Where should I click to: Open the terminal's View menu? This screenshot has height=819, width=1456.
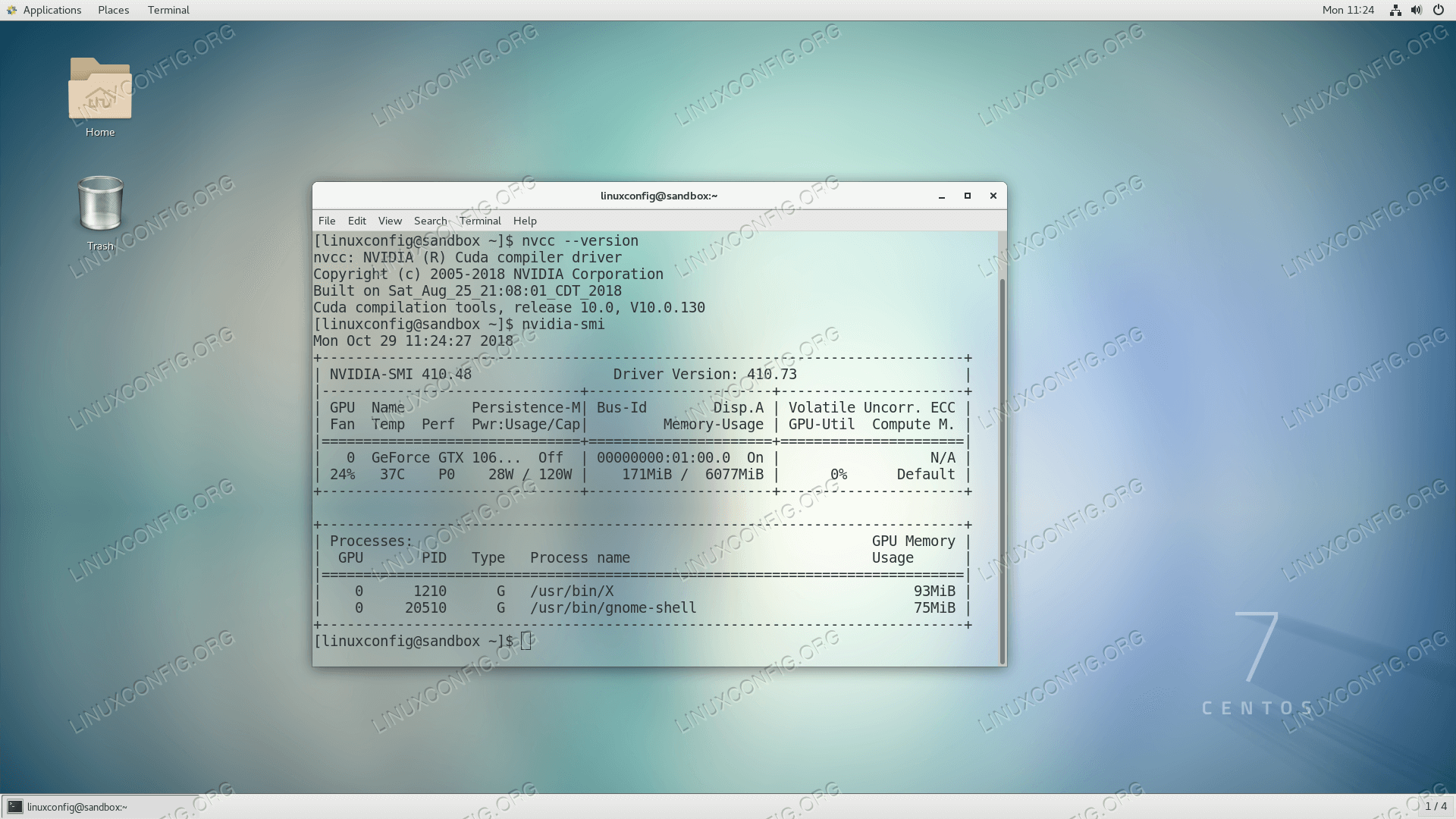point(390,221)
